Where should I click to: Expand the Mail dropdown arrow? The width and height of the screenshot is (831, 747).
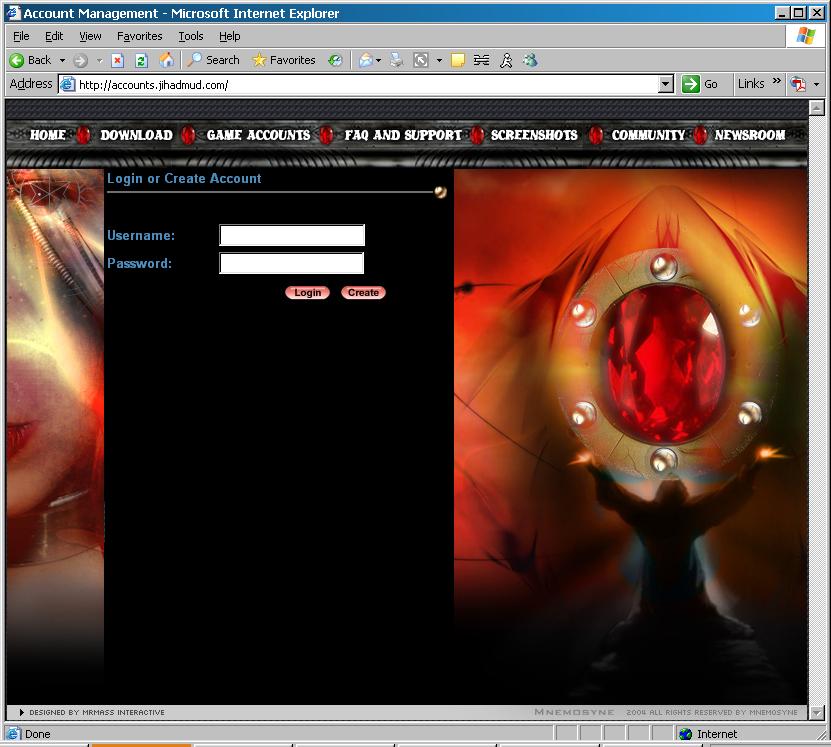[x=378, y=60]
